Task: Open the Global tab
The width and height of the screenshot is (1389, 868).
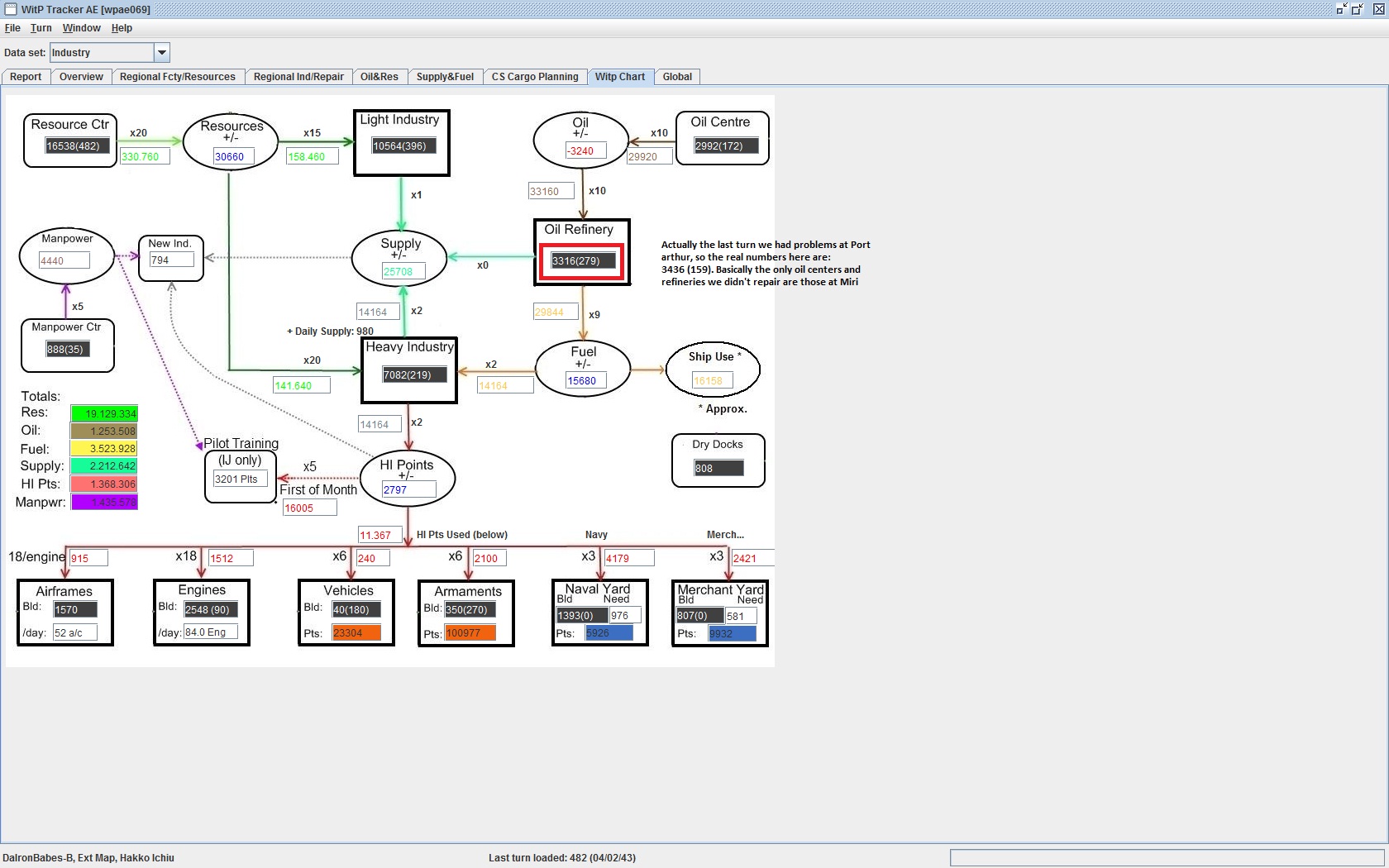Action: tap(677, 77)
